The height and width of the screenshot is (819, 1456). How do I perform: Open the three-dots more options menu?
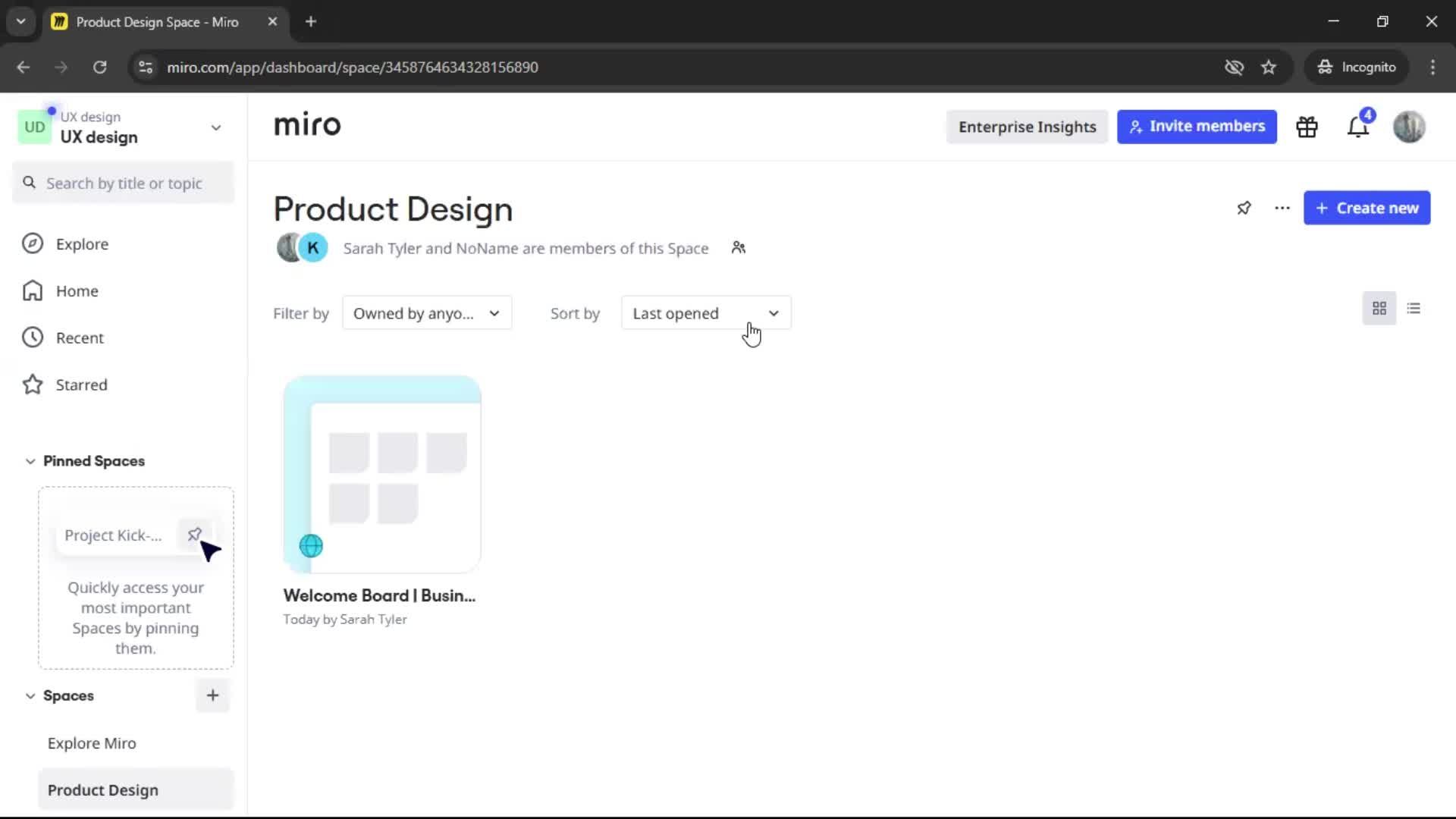(x=1282, y=208)
